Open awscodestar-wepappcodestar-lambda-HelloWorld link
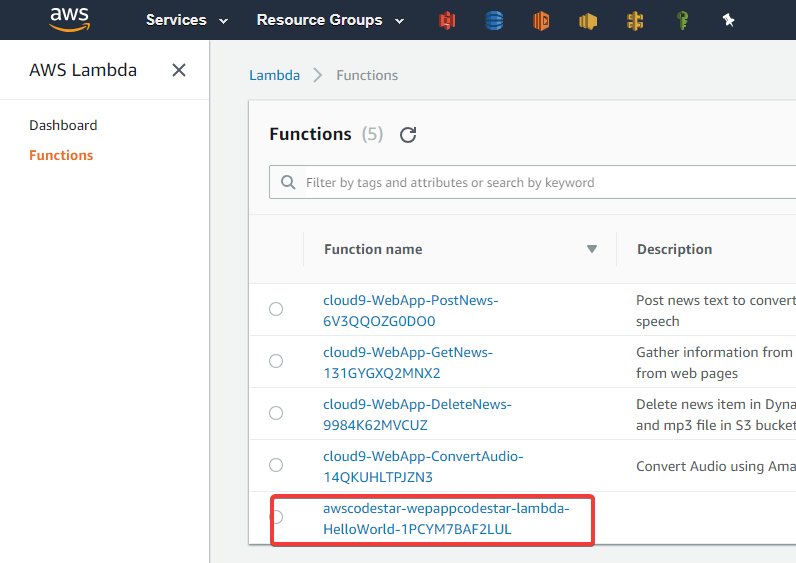This screenshot has height=563, width=796. tap(446, 518)
